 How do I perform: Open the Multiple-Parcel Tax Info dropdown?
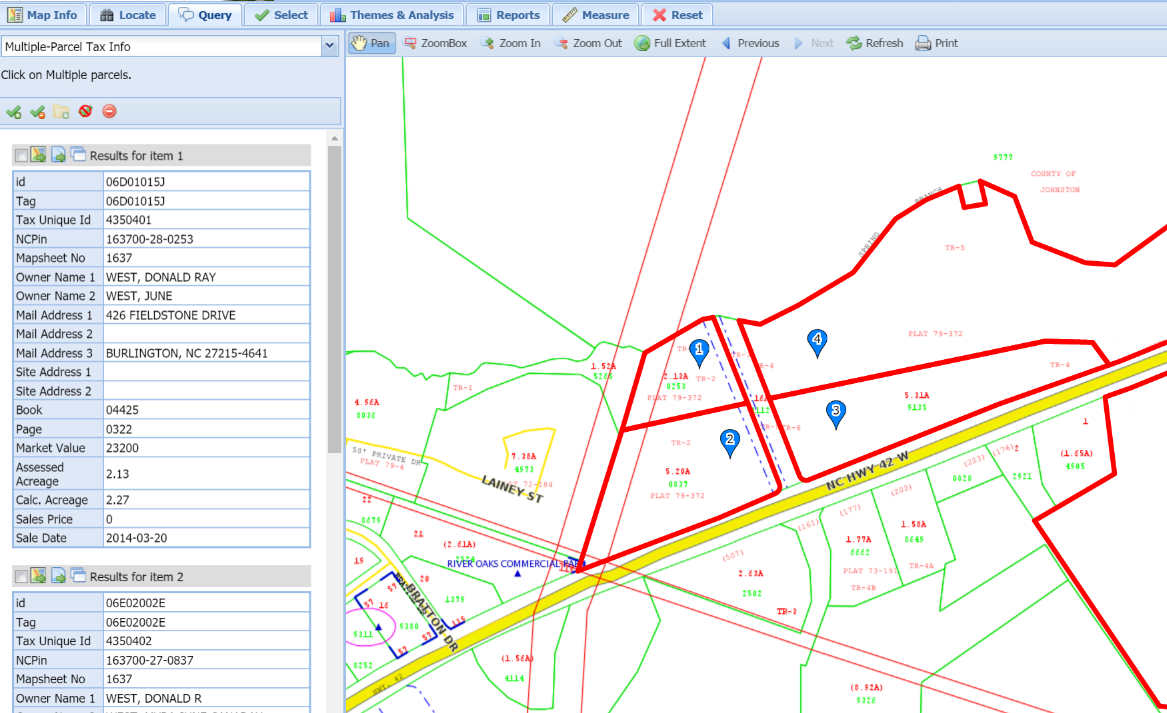click(329, 46)
